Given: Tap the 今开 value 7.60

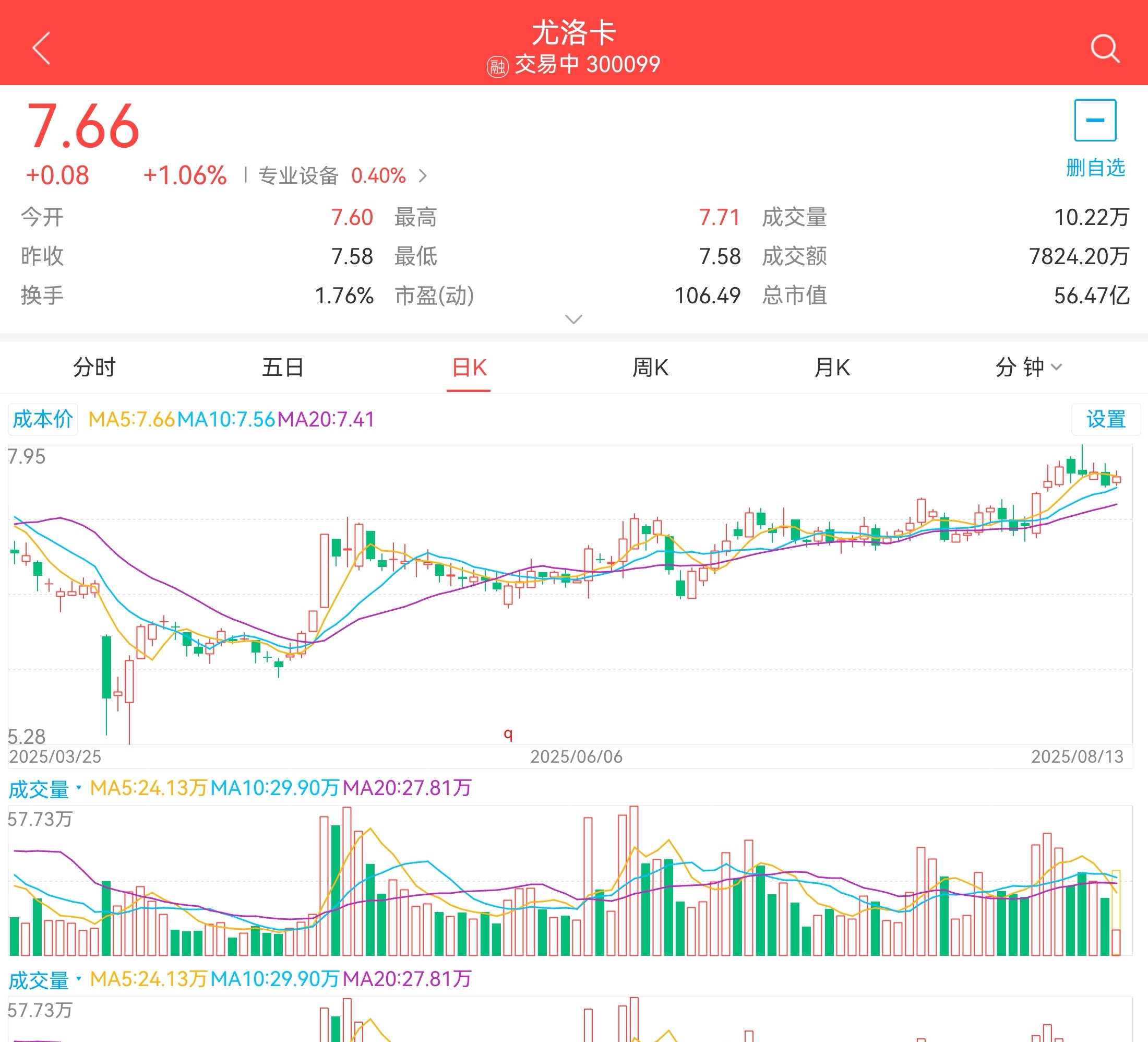Looking at the screenshot, I should [352, 217].
